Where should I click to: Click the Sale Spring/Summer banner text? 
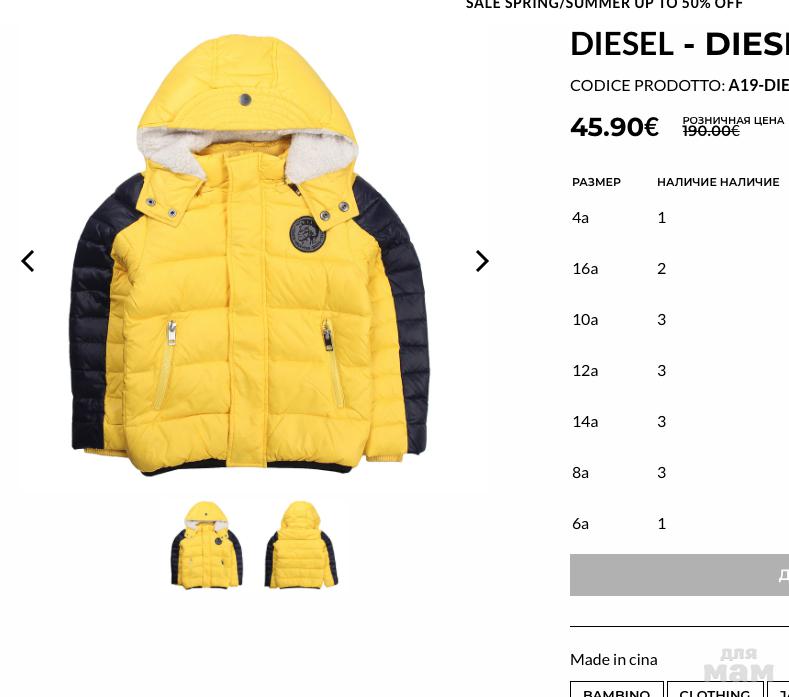pyautogui.click(x=604, y=5)
